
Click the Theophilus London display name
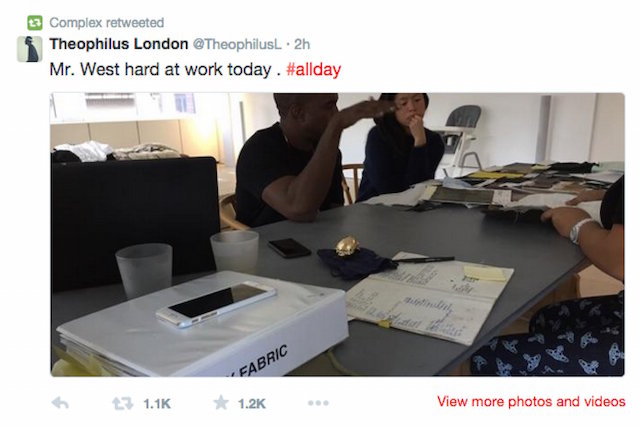(x=119, y=44)
